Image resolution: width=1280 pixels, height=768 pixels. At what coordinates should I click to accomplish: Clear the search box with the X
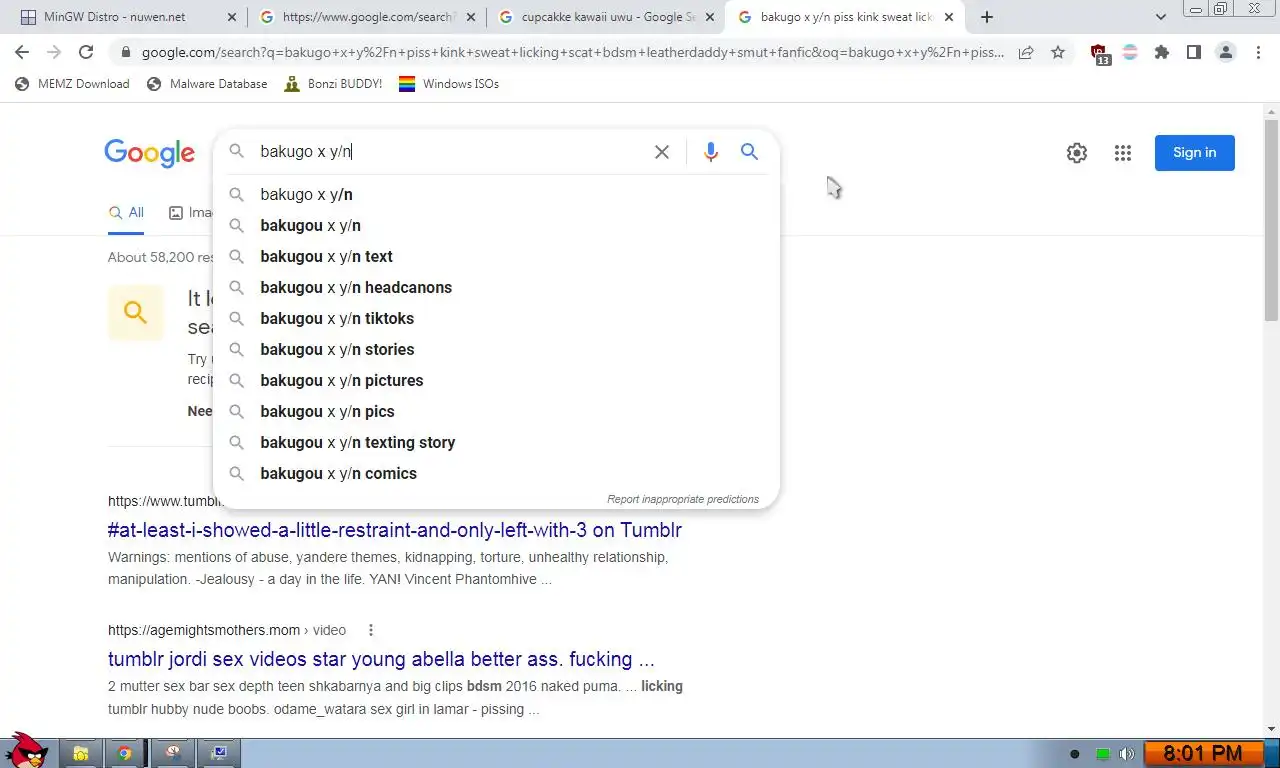point(662,152)
